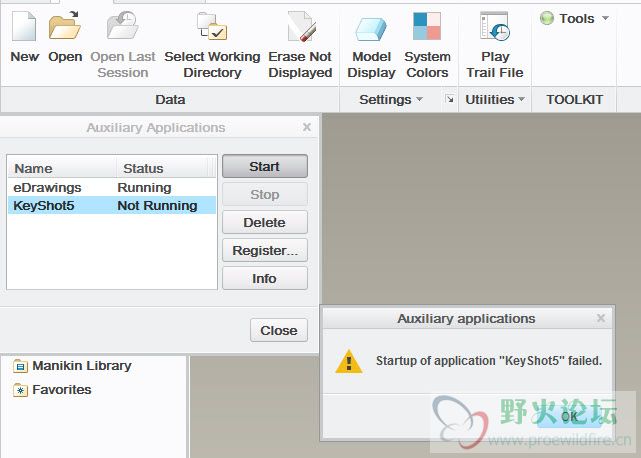Show Info for the selected application
641x458 pixels.
click(x=265, y=278)
